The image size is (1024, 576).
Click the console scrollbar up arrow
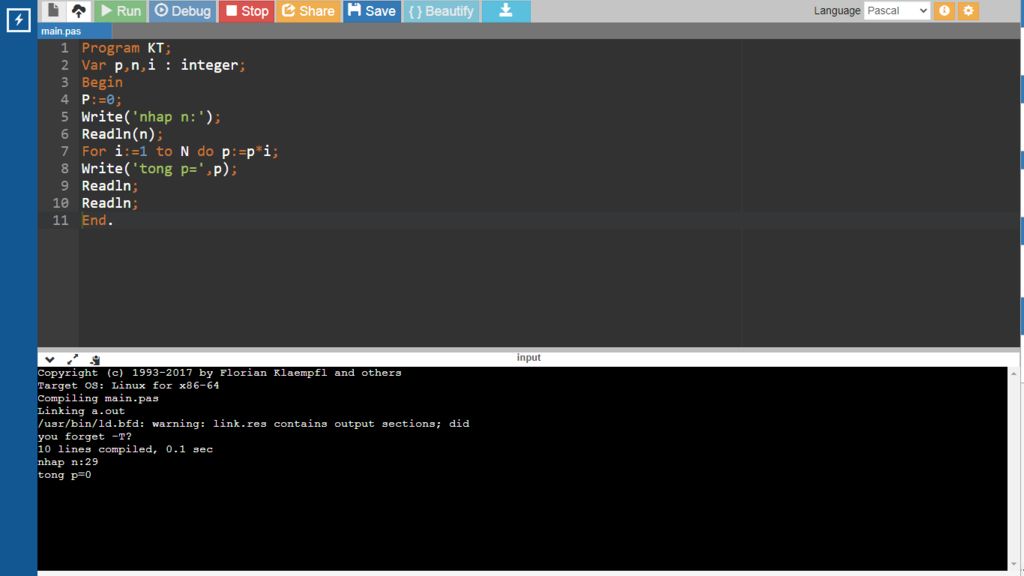(1014, 374)
